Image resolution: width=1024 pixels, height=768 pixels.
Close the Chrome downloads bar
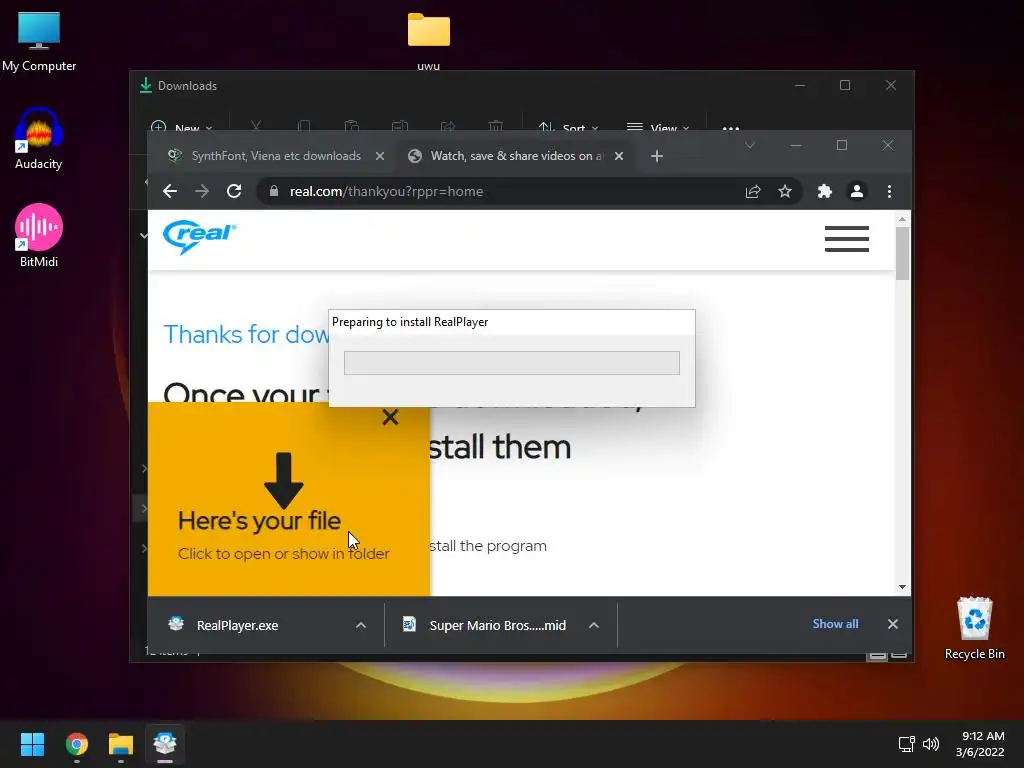coord(893,624)
